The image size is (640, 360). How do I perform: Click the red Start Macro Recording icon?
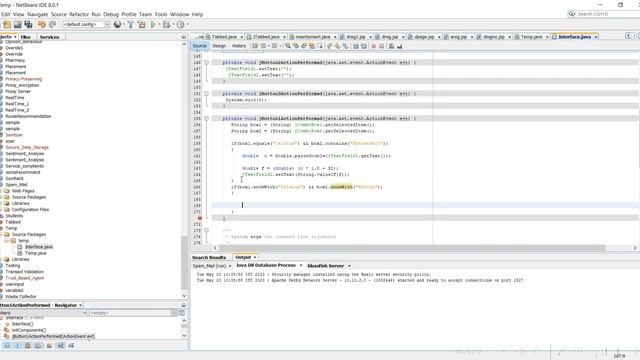pyautogui.click(x=373, y=46)
